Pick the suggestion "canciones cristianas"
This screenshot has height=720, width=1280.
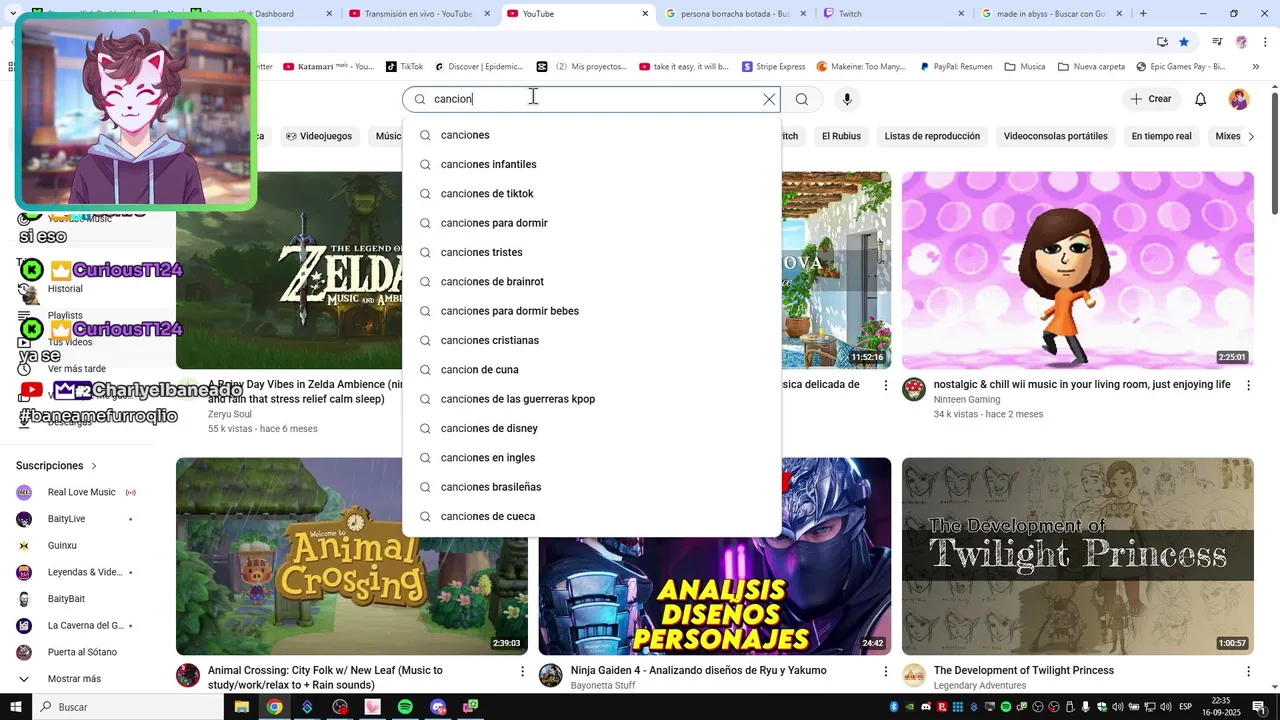coord(591,340)
